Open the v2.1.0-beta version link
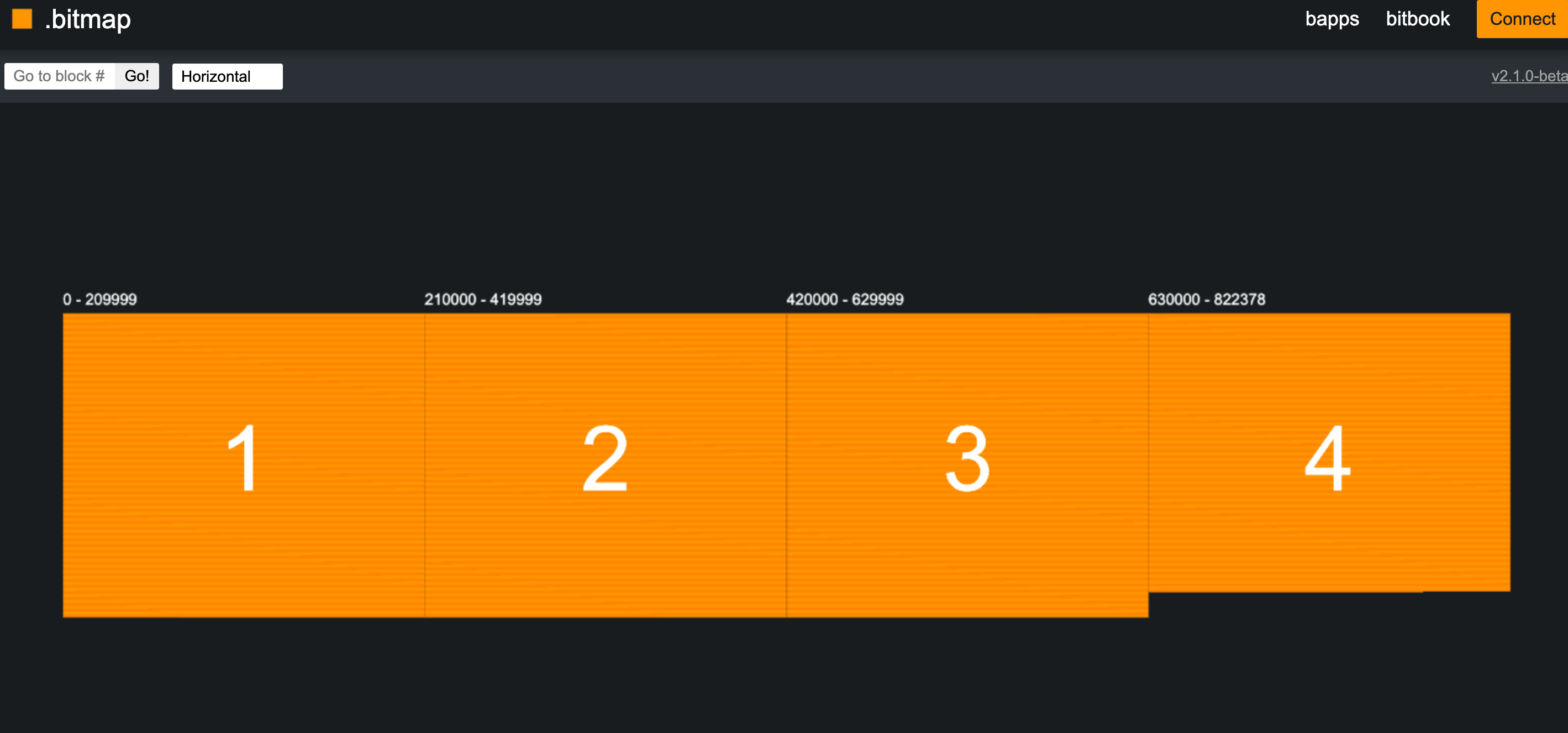Image resolution: width=1568 pixels, height=733 pixels. point(1528,76)
